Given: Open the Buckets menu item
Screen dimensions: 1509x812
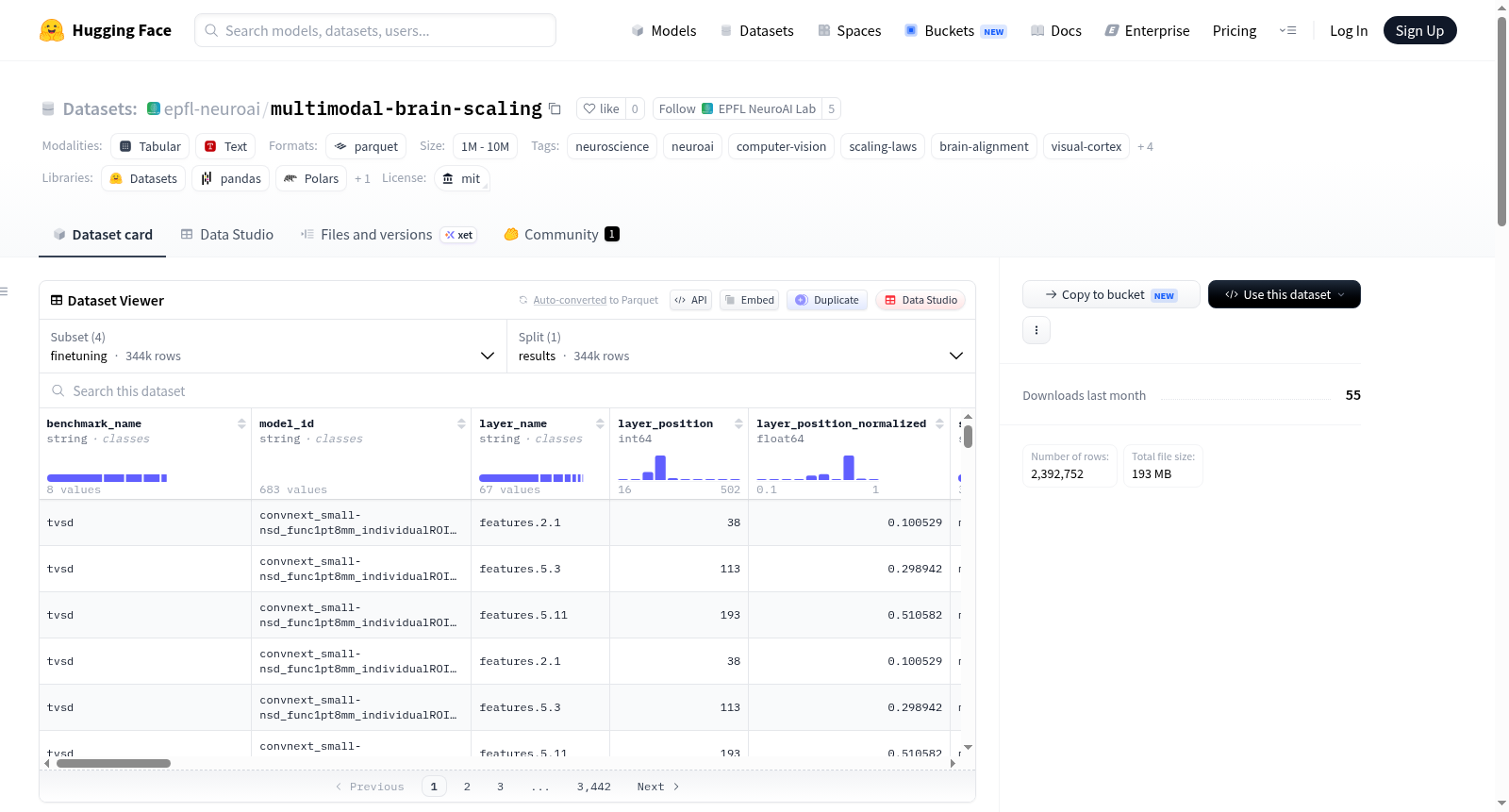Looking at the screenshot, I should click(x=955, y=30).
